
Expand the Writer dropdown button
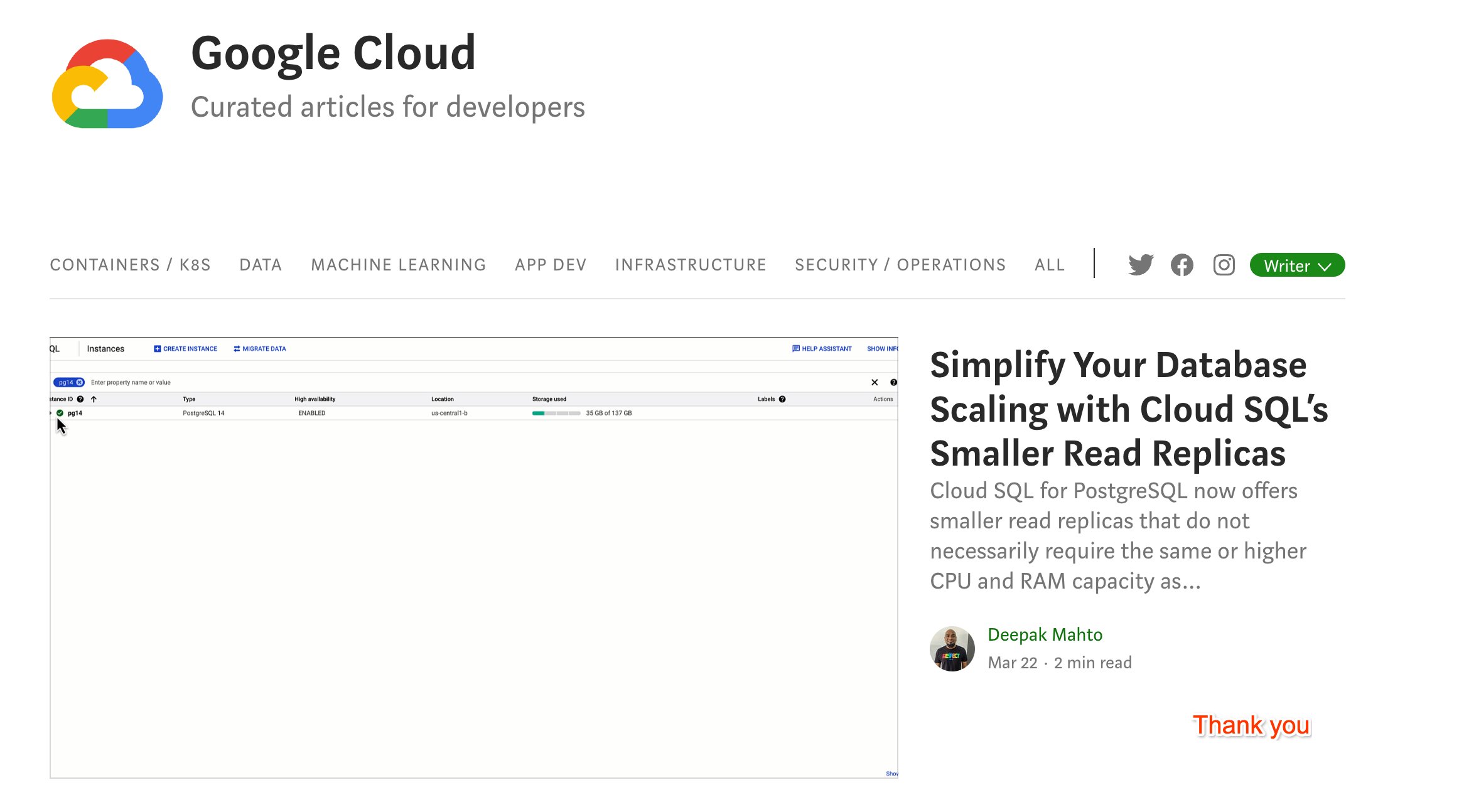[1297, 265]
